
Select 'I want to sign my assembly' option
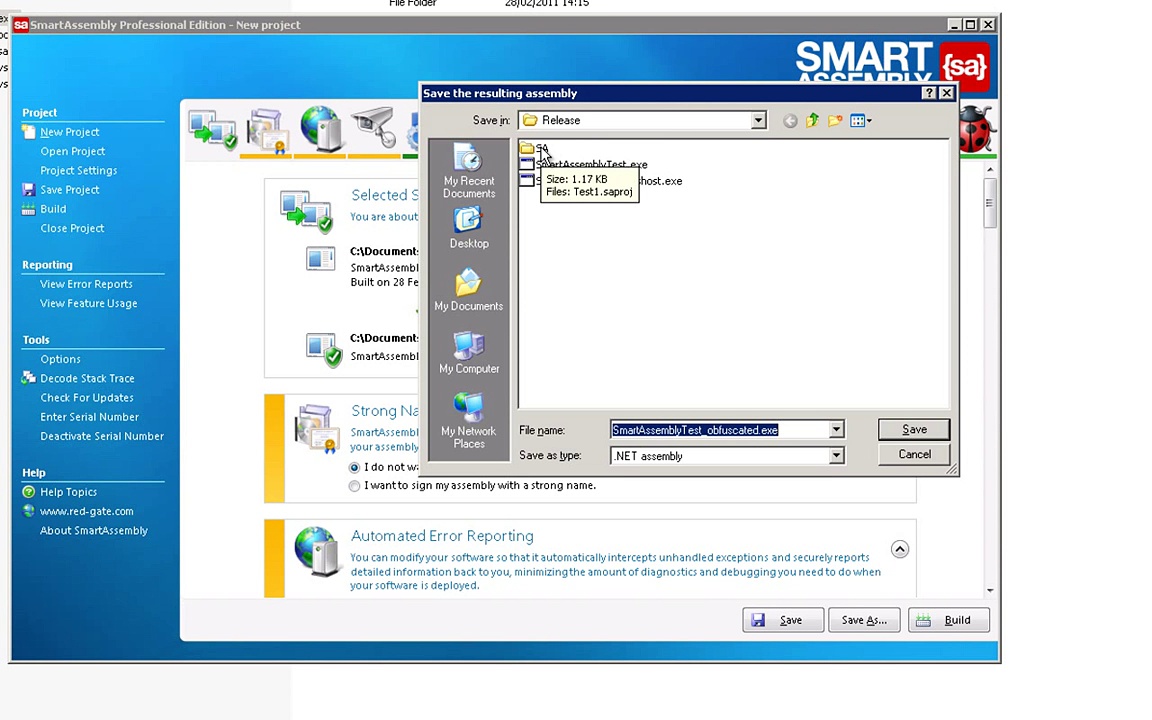point(354,486)
